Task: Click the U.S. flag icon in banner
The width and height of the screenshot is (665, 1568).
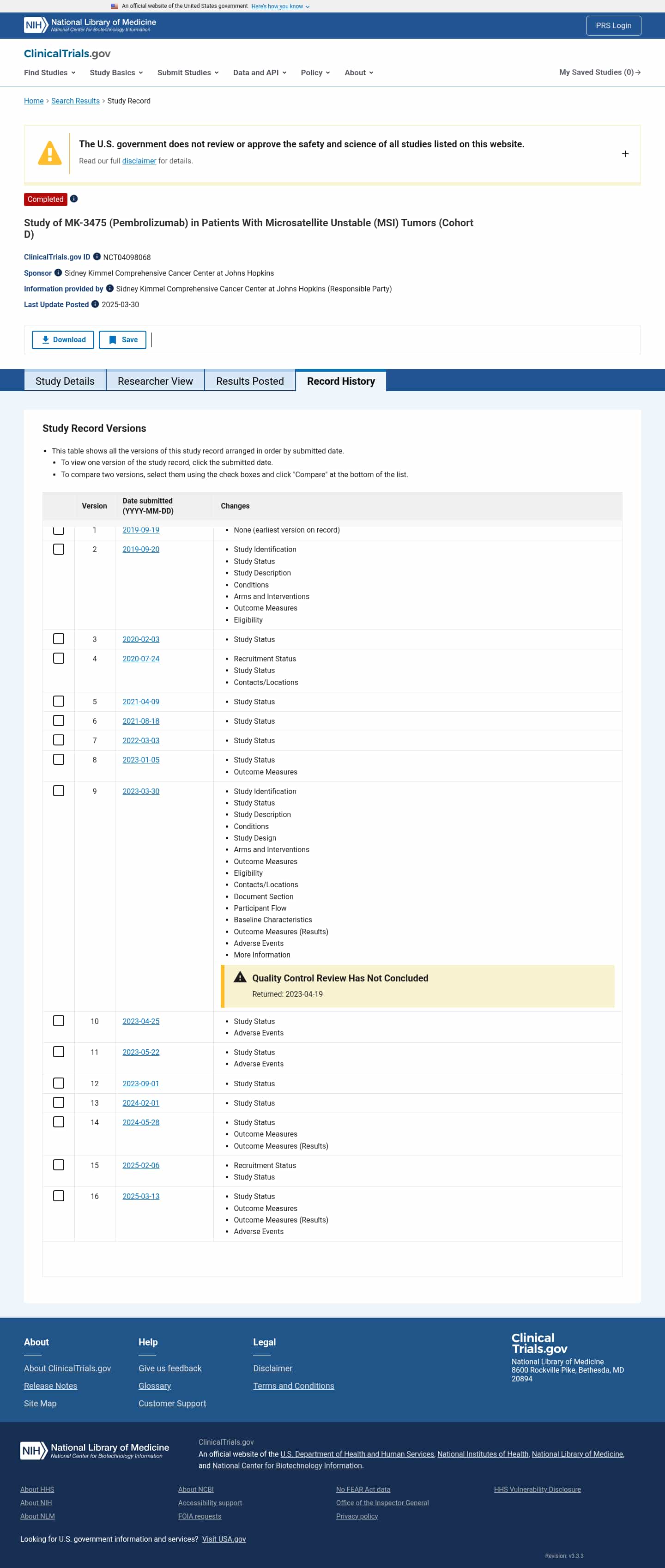Action: pyautogui.click(x=115, y=6)
